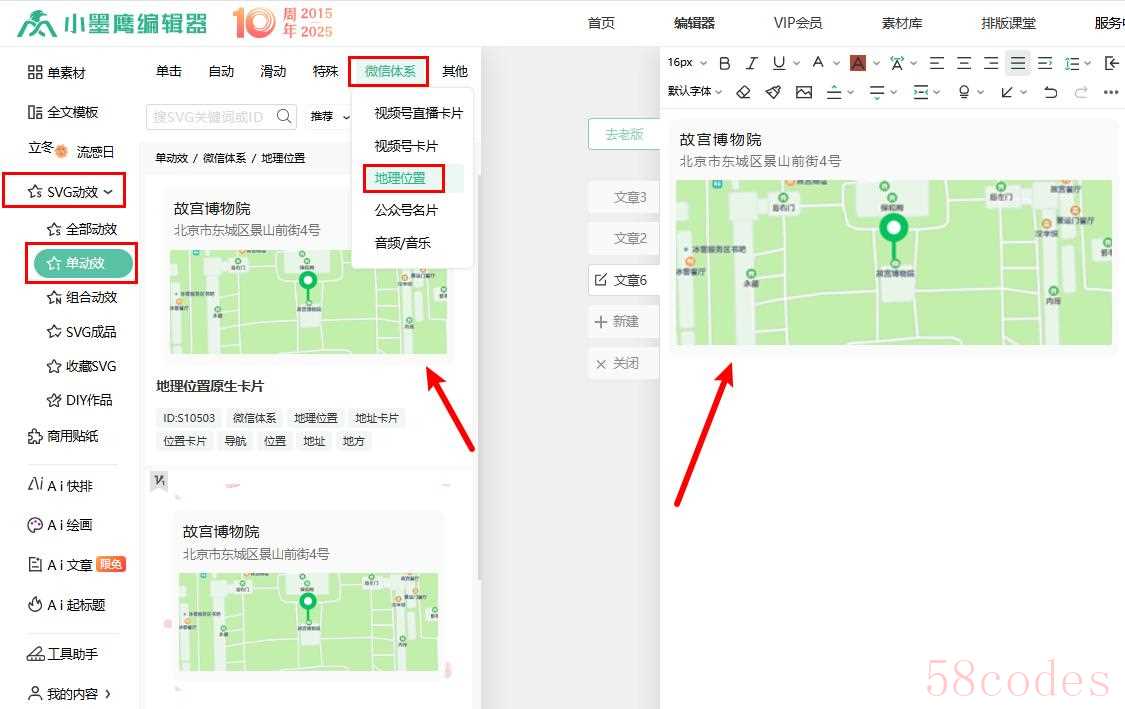Redo the last edit
This screenshot has width=1125, height=709.
pyautogui.click(x=1081, y=92)
